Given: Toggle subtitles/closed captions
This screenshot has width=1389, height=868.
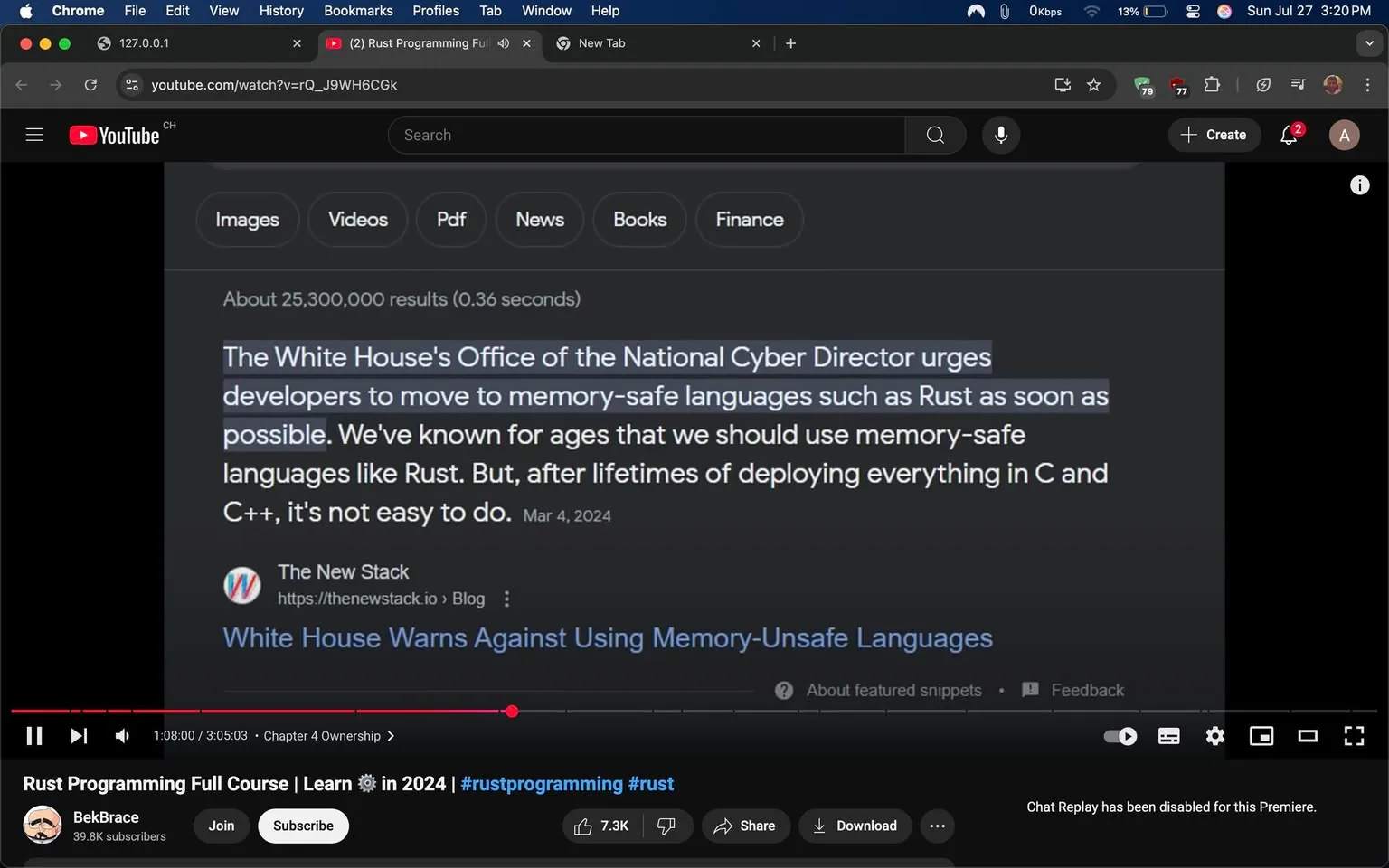Looking at the screenshot, I should (1168, 736).
